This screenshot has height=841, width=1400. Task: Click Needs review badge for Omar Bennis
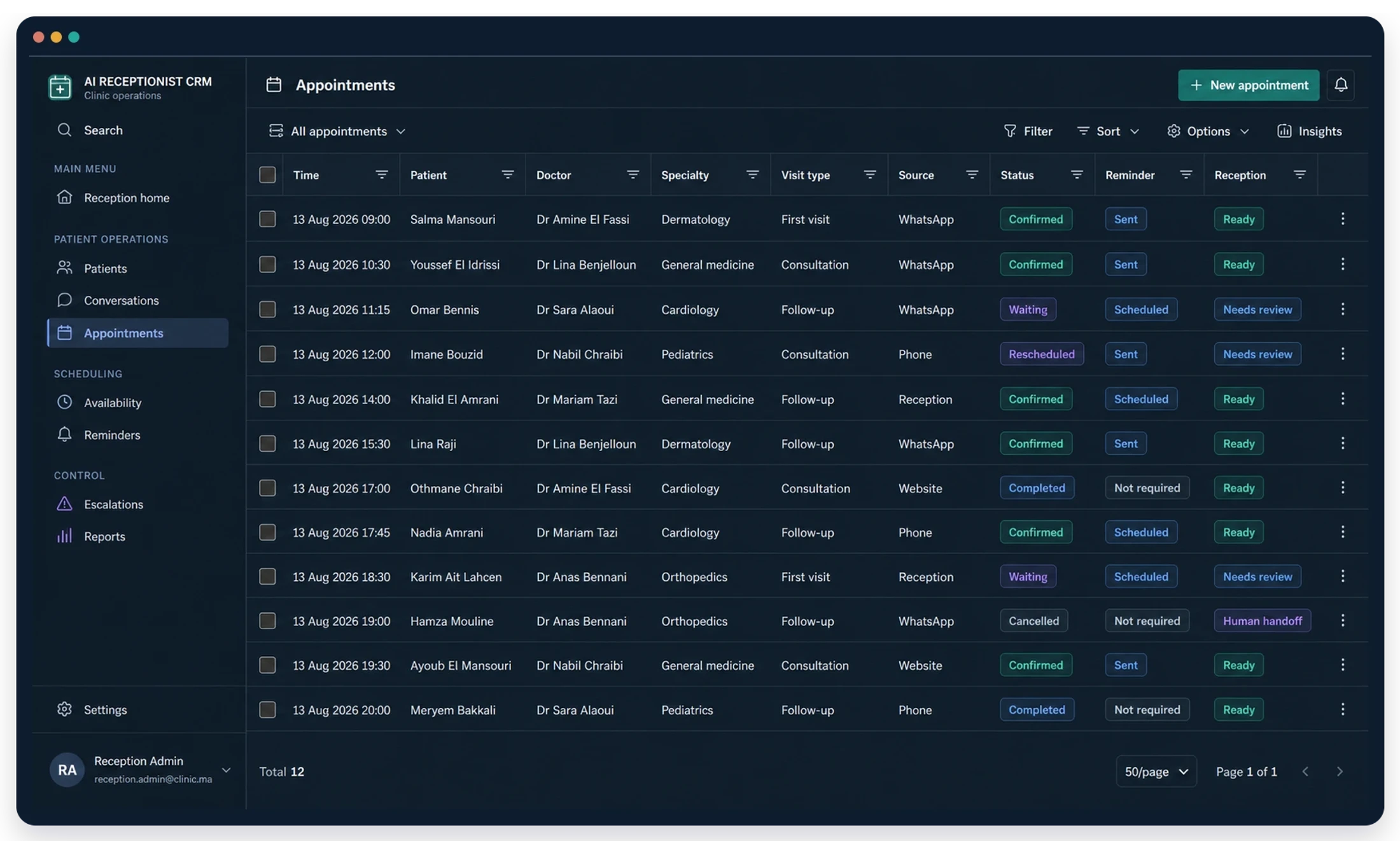pos(1257,309)
